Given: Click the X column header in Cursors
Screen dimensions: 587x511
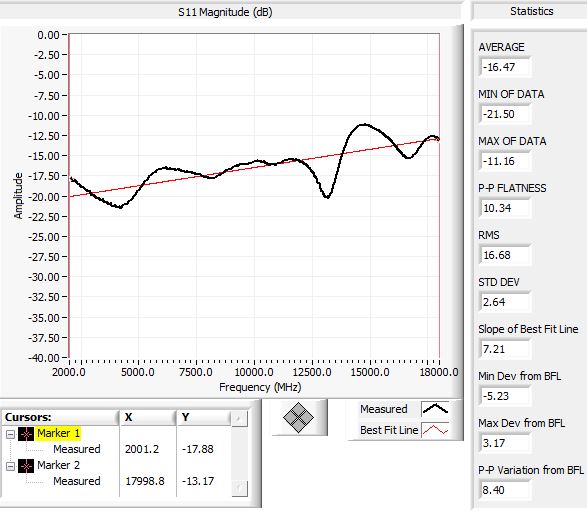Looking at the screenshot, I should coord(148,417).
